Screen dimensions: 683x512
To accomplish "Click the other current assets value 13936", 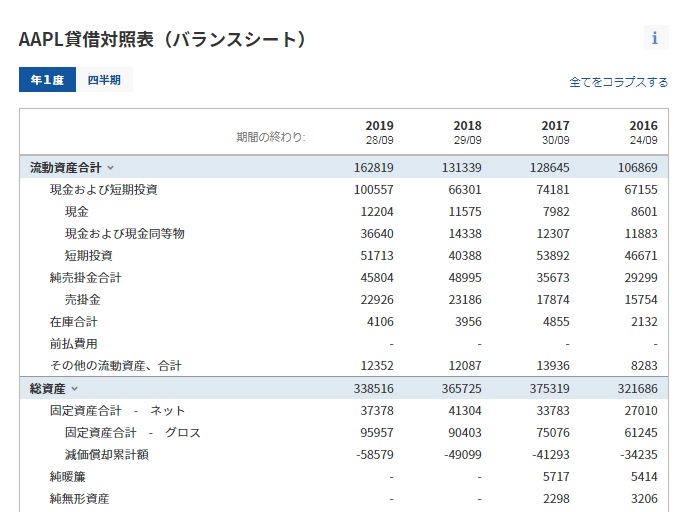I will tap(553, 366).
